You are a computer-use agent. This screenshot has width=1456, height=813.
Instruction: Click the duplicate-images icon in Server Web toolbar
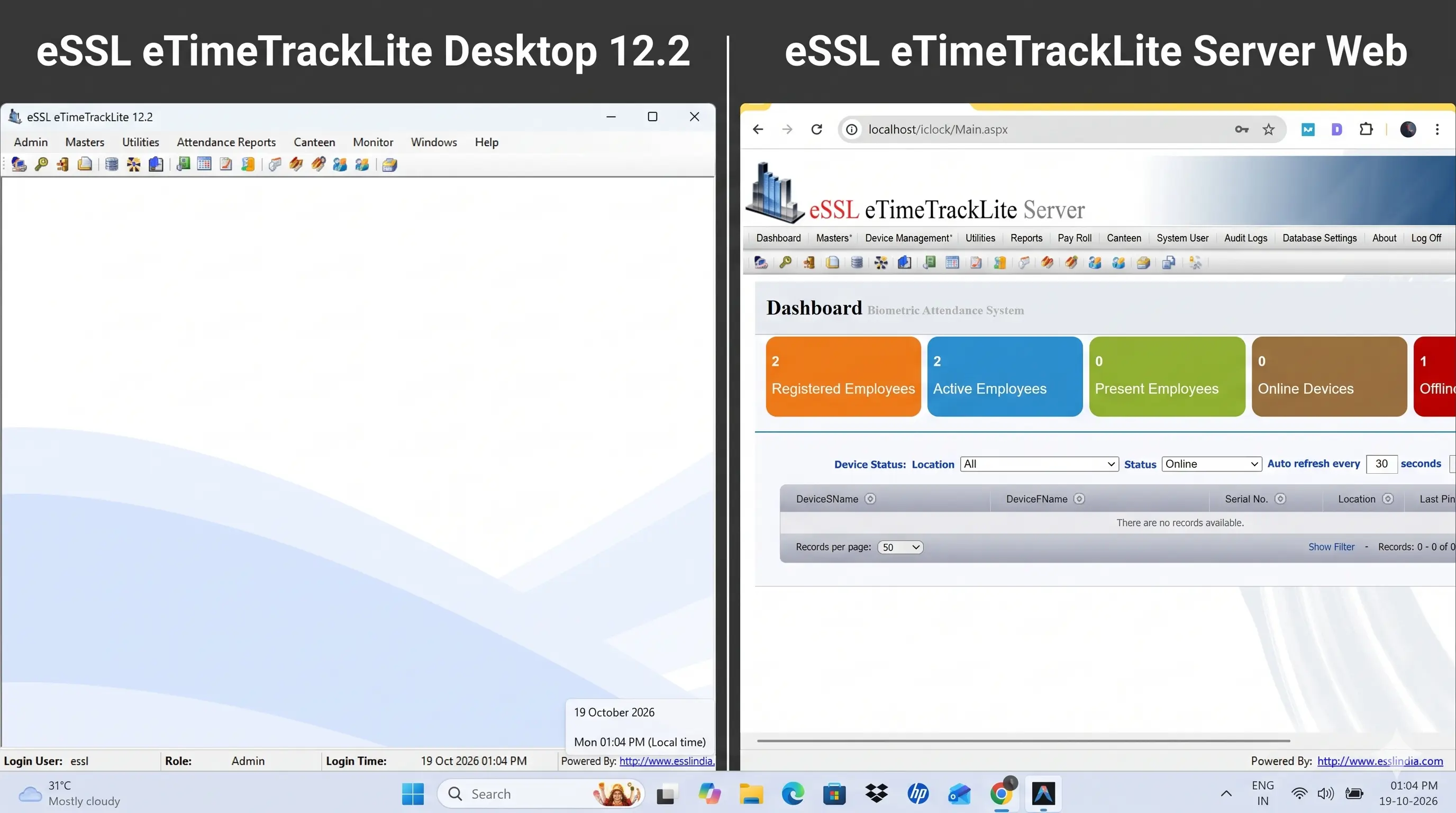click(x=1168, y=263)
